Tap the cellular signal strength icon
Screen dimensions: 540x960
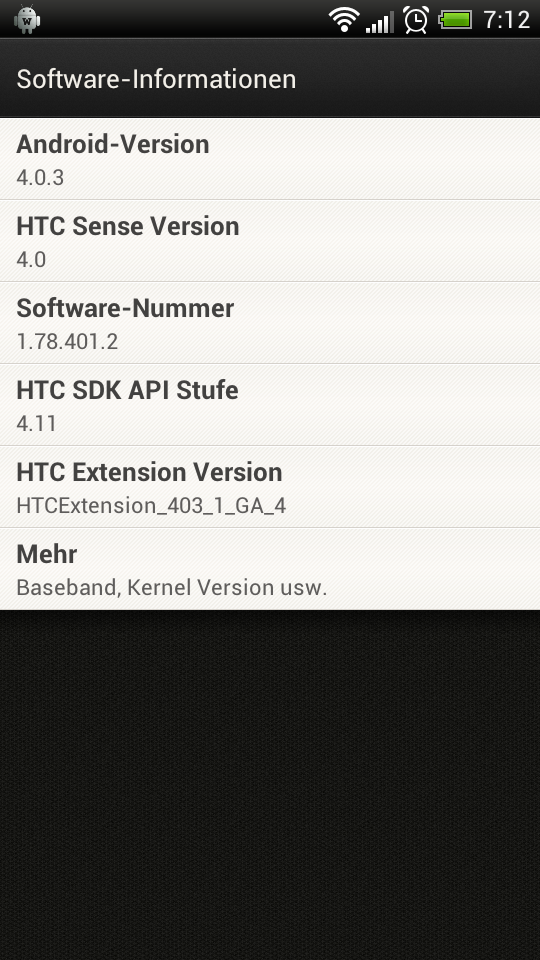point(380,22)
